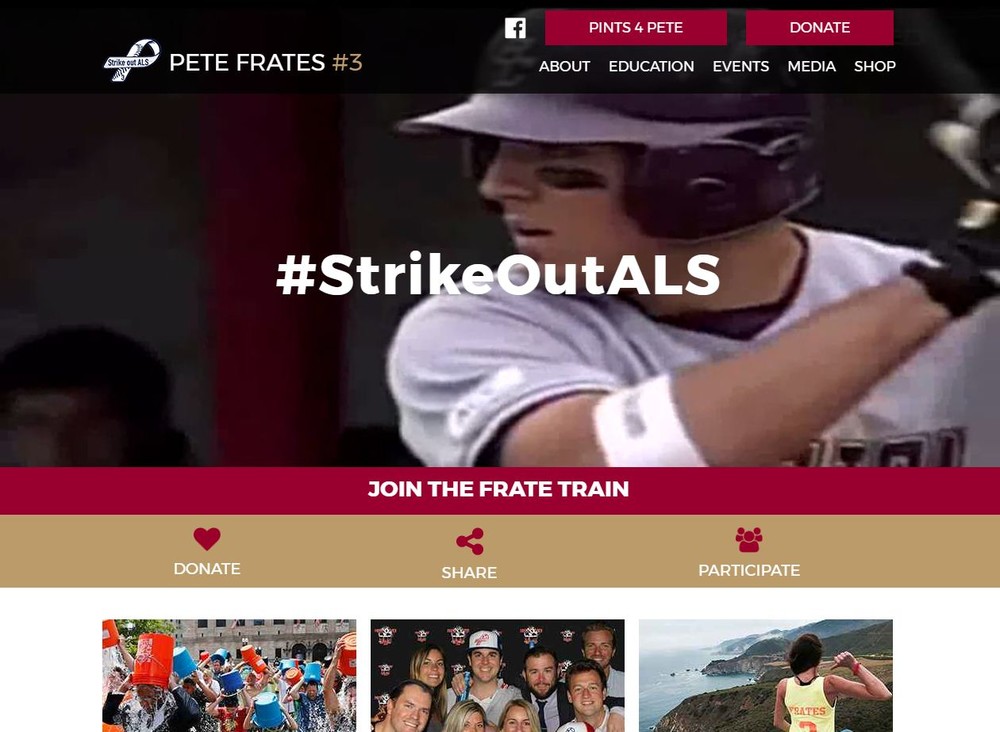
Task: Click the Join the Frate Train banner
Action: coord(499,489)
